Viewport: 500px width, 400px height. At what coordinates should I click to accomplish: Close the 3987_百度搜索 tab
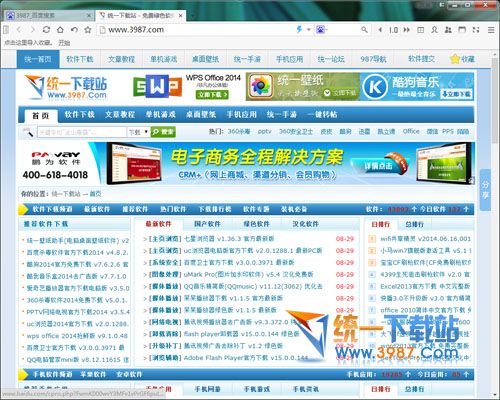pyautogui.click(x=89, y=15)
